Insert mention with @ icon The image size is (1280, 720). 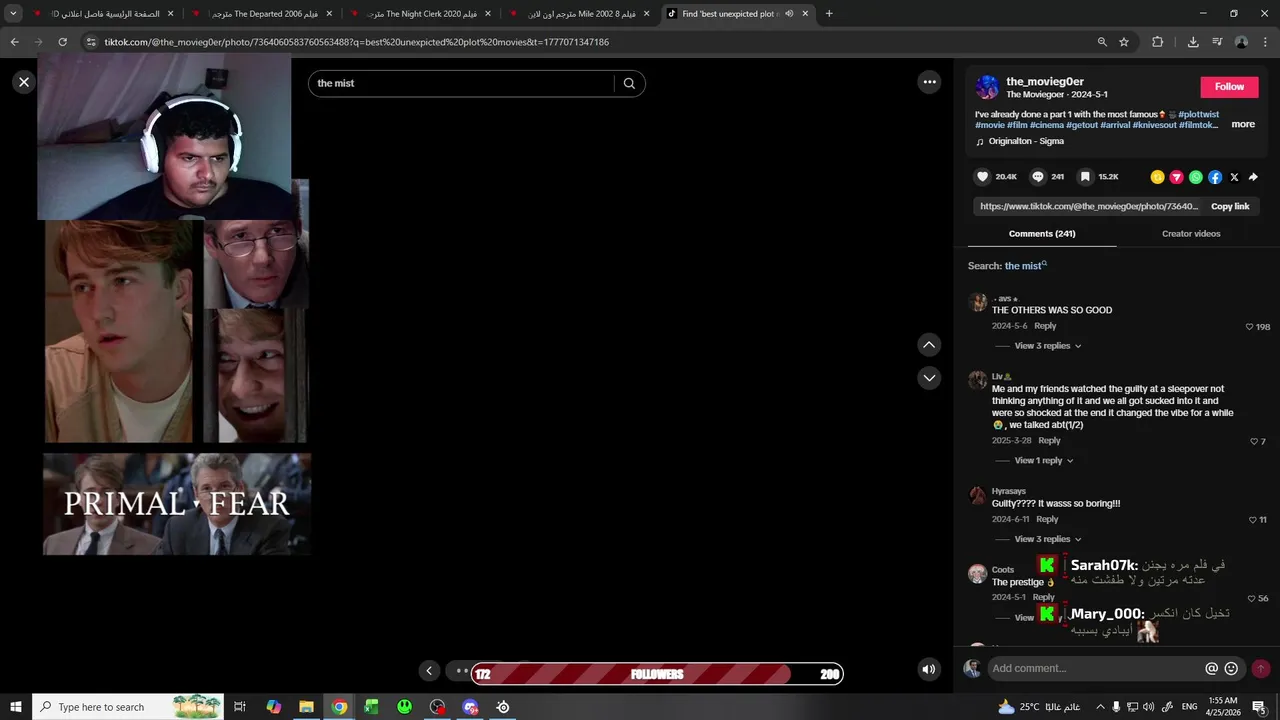coord(1212,668)
